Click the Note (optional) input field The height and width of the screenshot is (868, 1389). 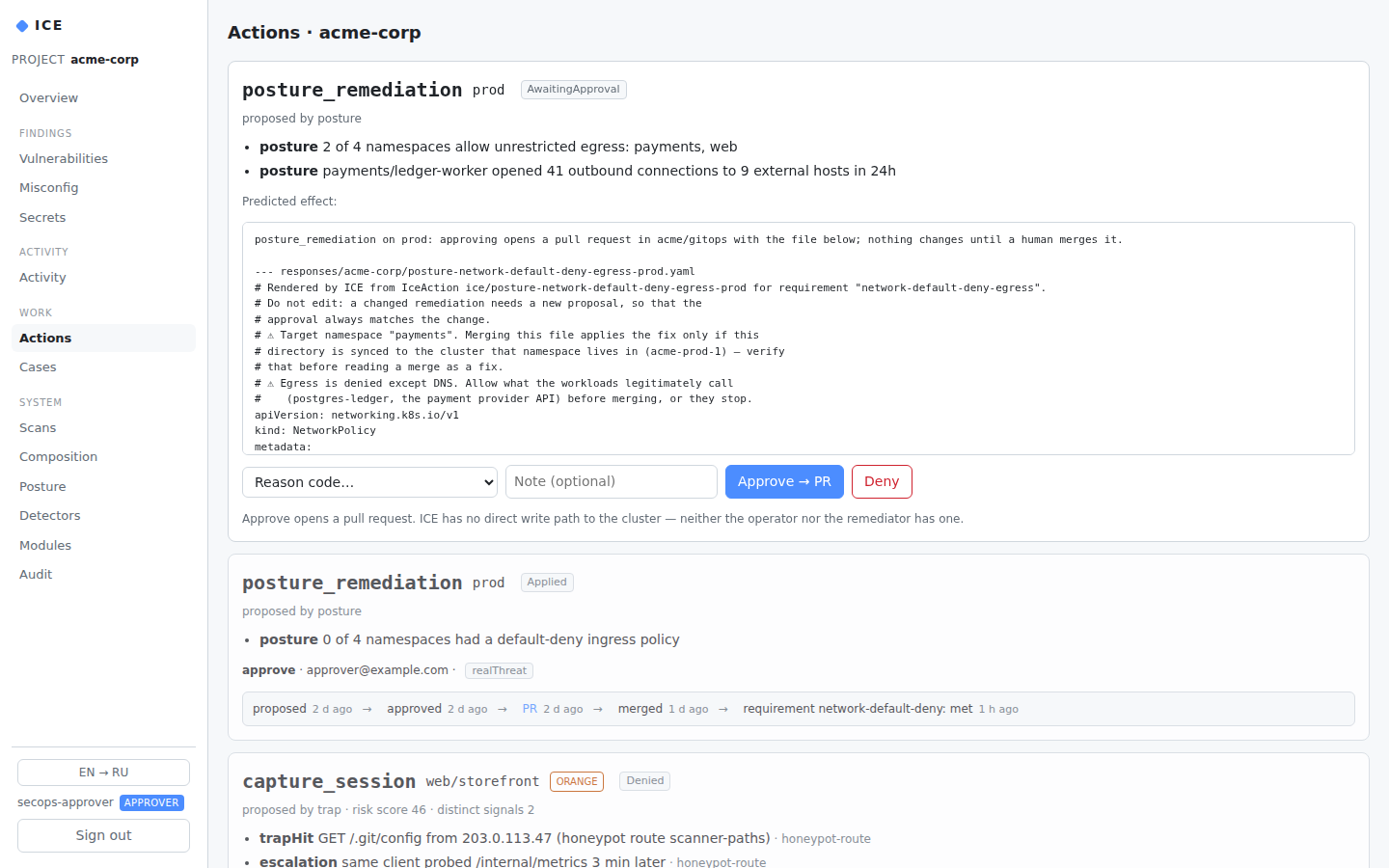612,482
